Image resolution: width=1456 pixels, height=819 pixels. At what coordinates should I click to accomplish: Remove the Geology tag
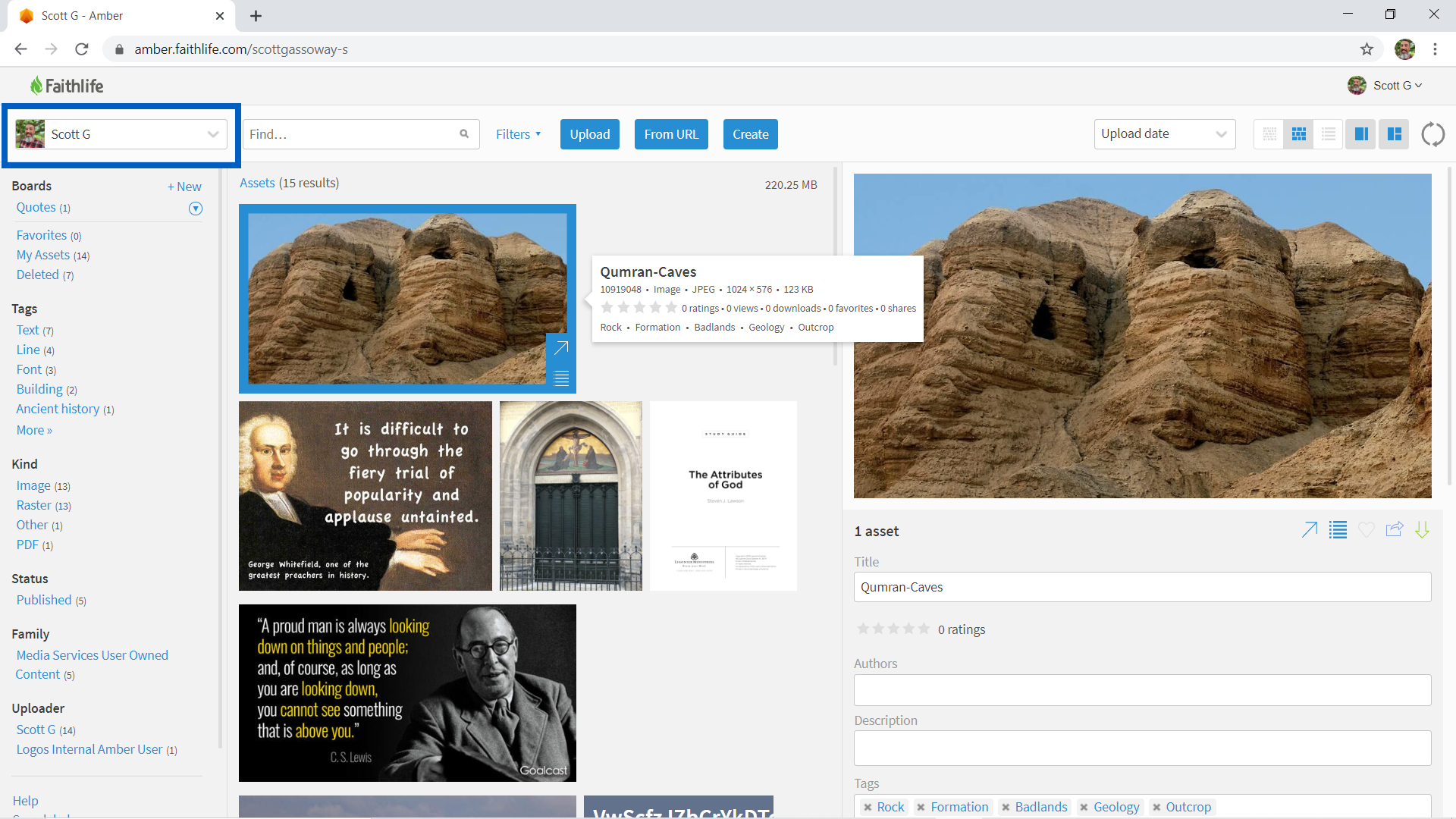pyautogui.click(x=1084, y=808)
